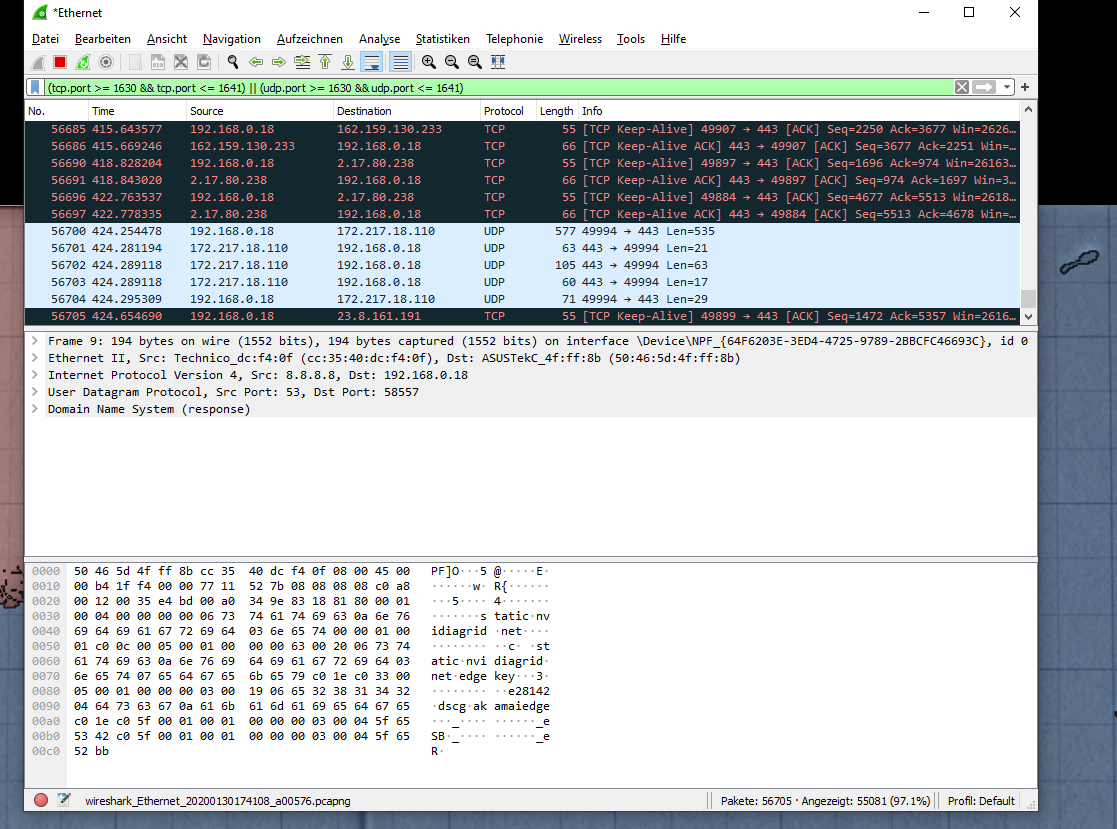Screen dimensions: 1117x829
Task: Expand Internet Protocol Version 4 row
Action: coord(35,375)
